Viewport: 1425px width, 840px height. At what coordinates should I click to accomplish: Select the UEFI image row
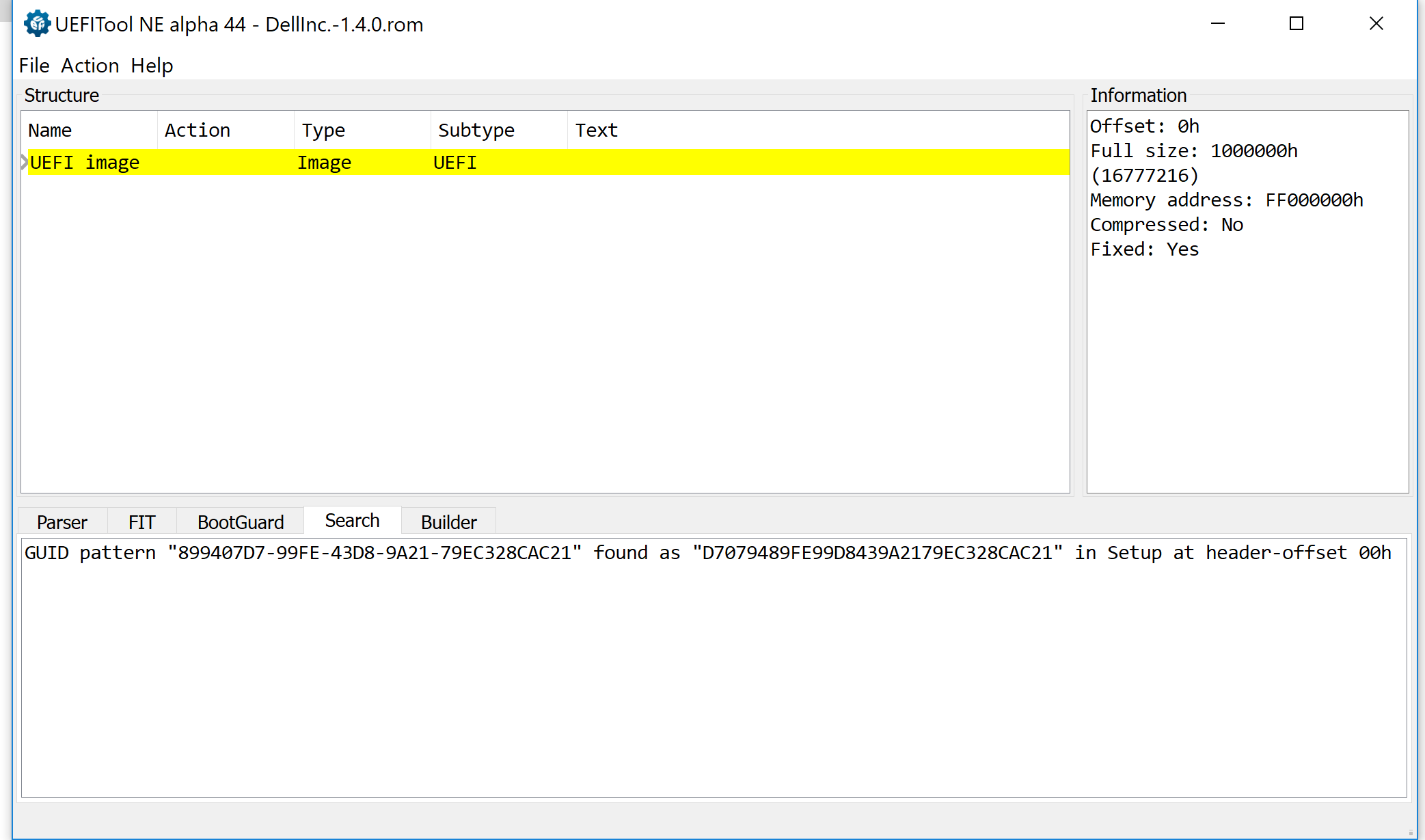coord(85,163)
